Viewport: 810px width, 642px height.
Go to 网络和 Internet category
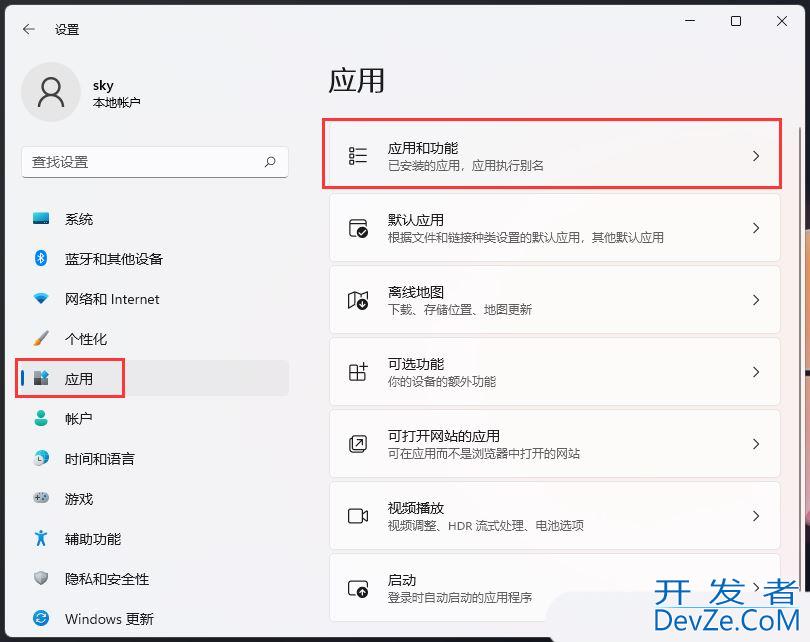(154, 299)
